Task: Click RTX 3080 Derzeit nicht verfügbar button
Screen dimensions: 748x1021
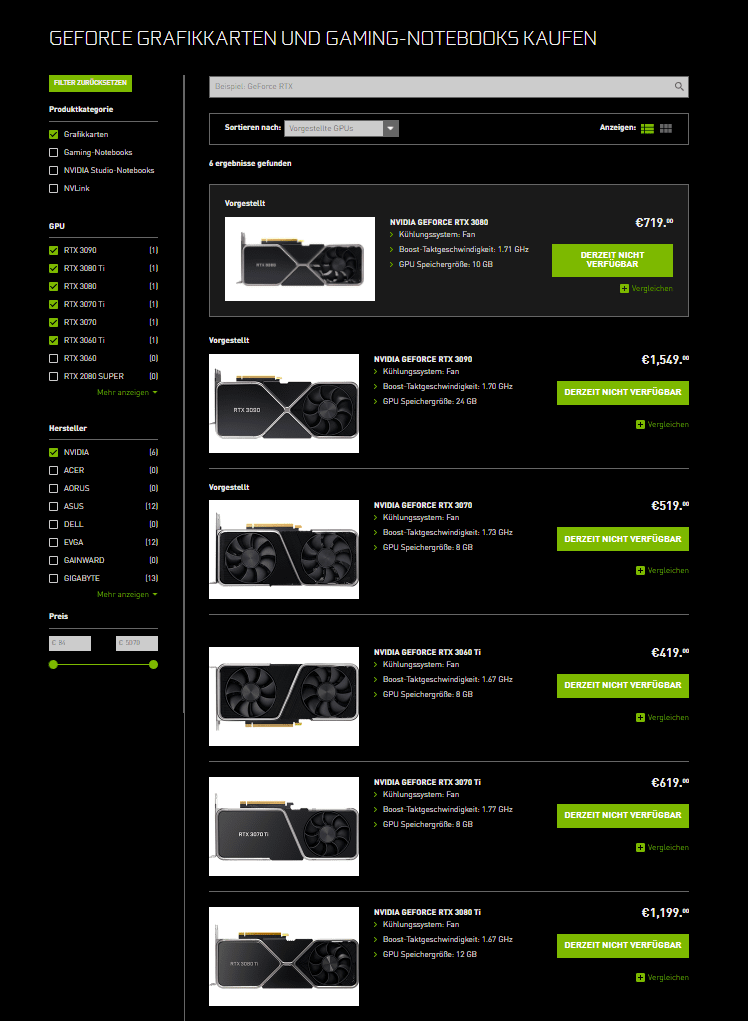Action: pos(612,260)
